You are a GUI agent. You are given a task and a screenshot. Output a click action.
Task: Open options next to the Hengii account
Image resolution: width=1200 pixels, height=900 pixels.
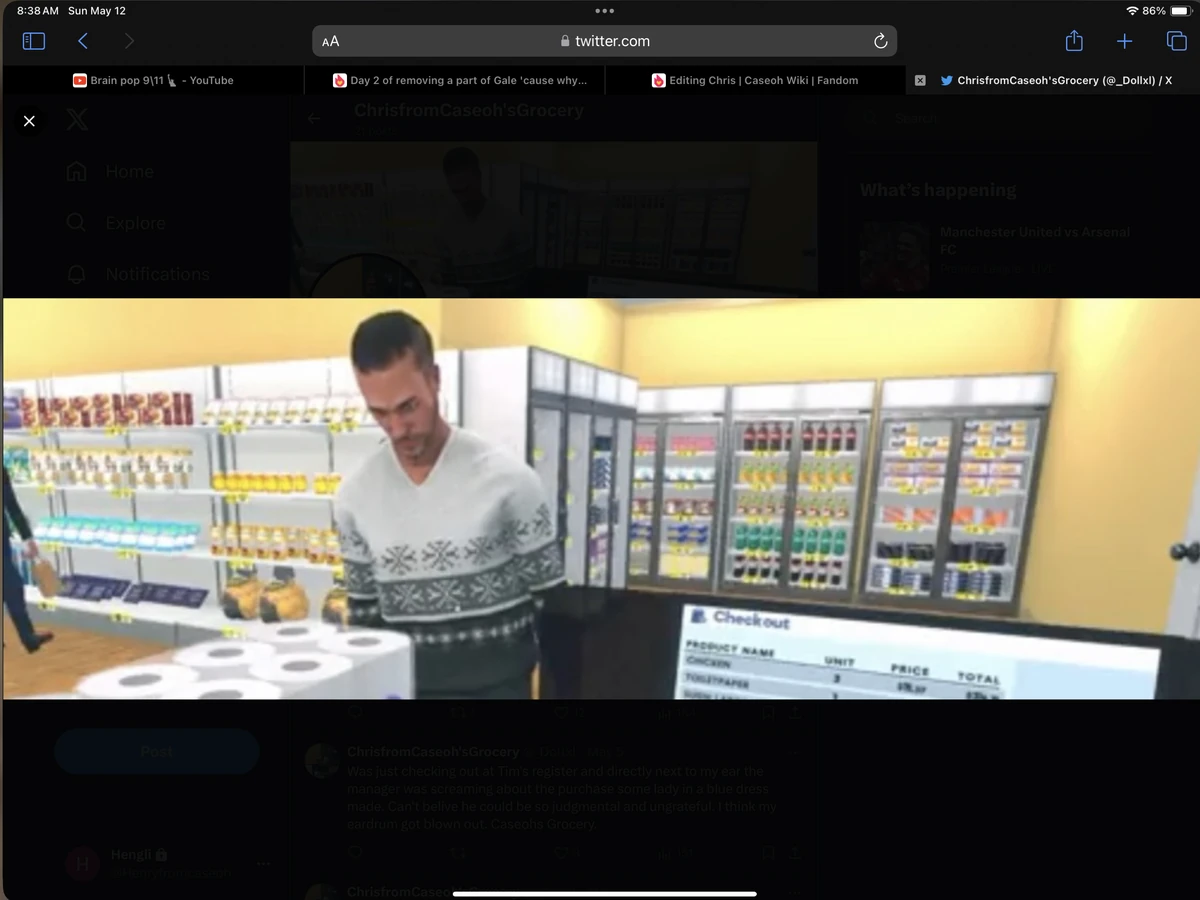[263, 863]
